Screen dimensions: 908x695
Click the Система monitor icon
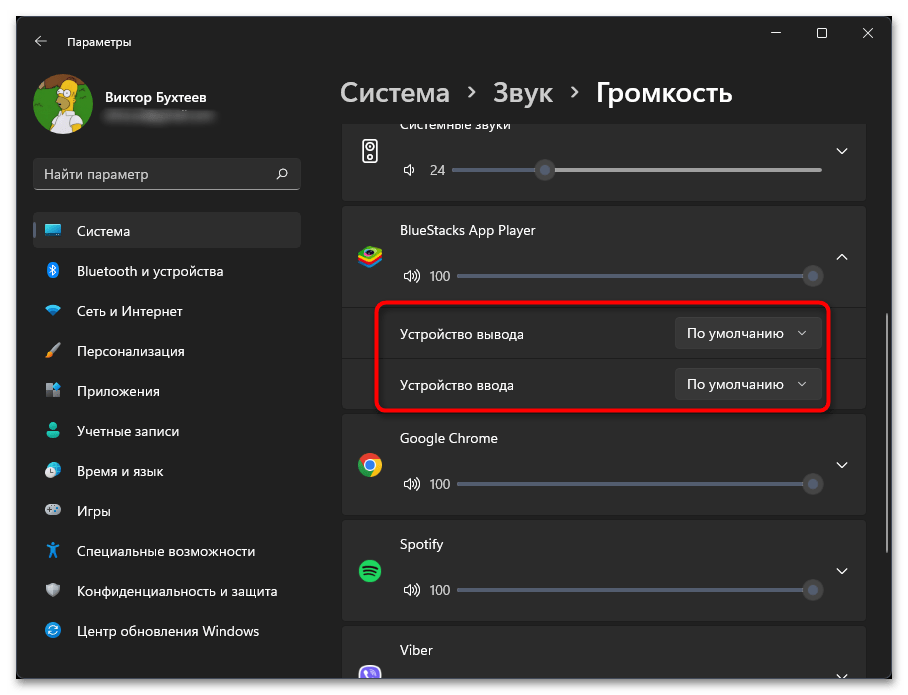coord(53,230)
